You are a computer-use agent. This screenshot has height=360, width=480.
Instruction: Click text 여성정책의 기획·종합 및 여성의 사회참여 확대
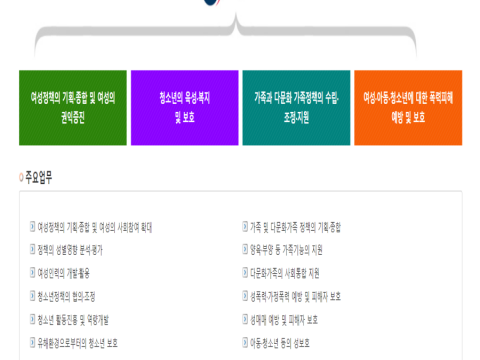95,227
